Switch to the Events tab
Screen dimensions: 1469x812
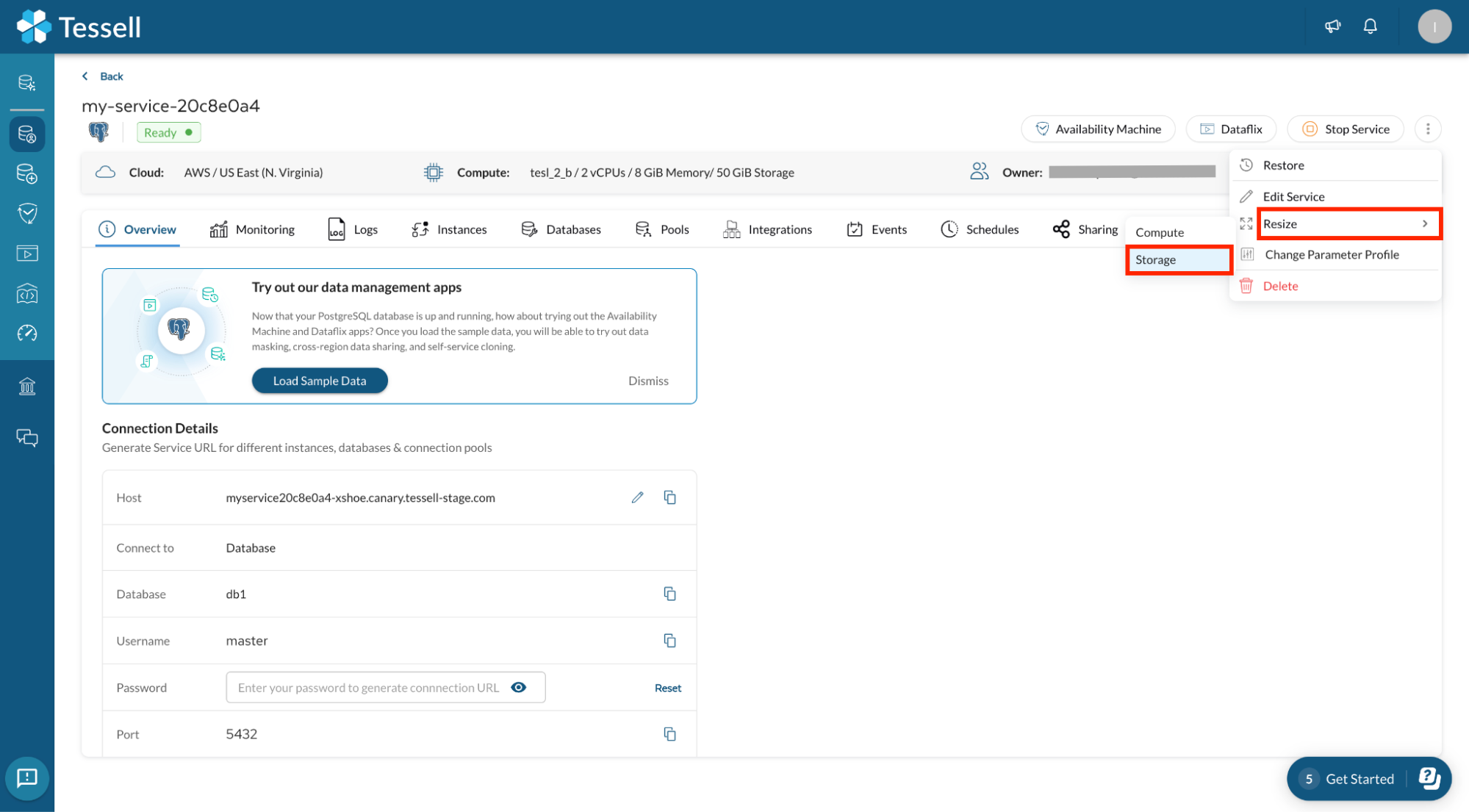[x=877, y=230]
